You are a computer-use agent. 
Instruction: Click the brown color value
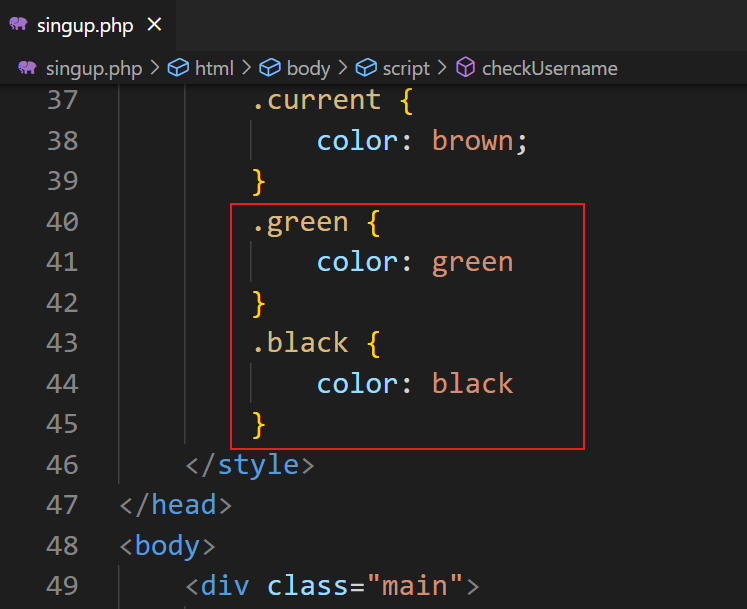pyautogui.click(x=473, y=141)
